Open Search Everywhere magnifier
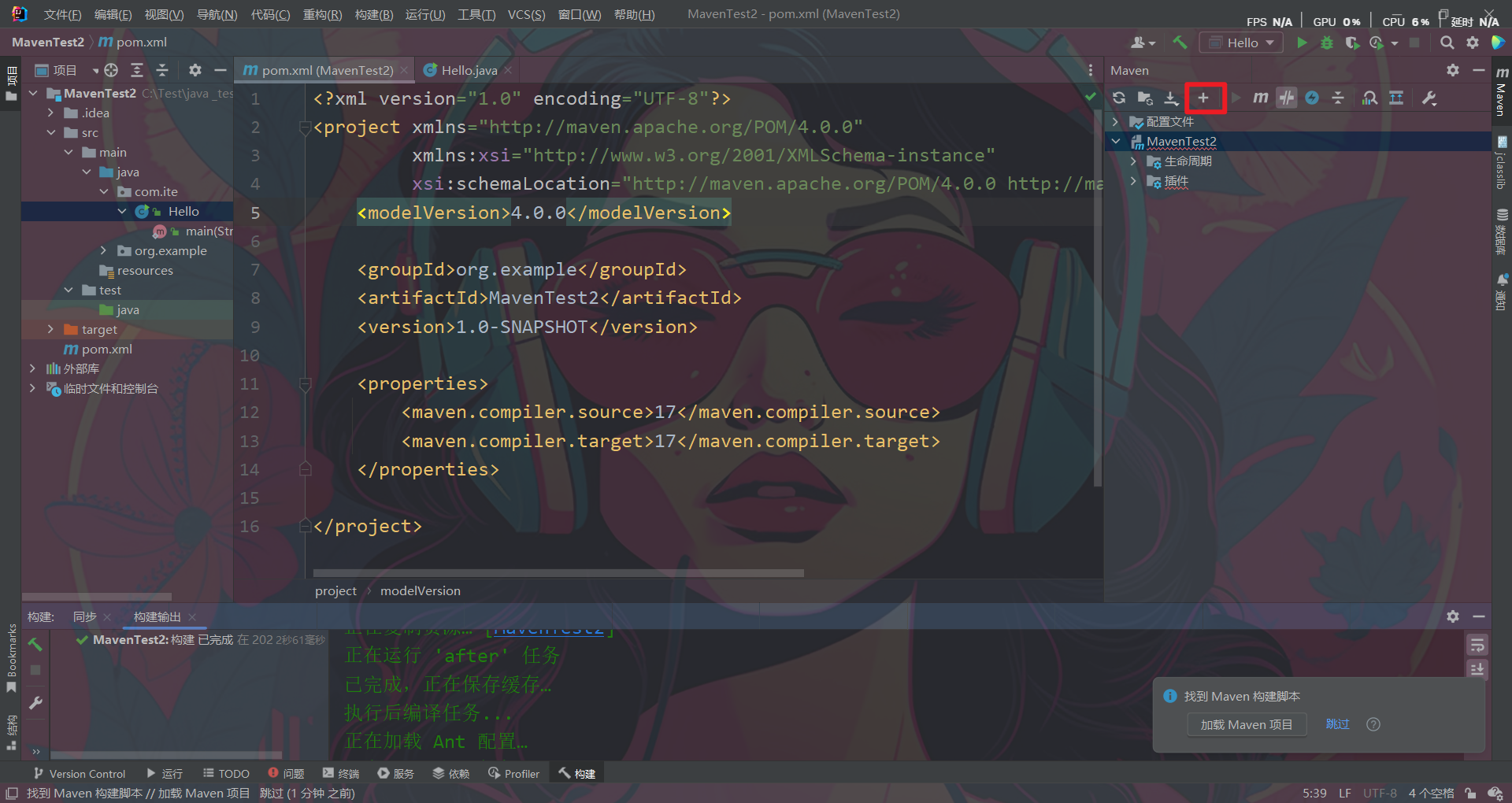This screenshot has width=1512, height=803. point(1447,43)
